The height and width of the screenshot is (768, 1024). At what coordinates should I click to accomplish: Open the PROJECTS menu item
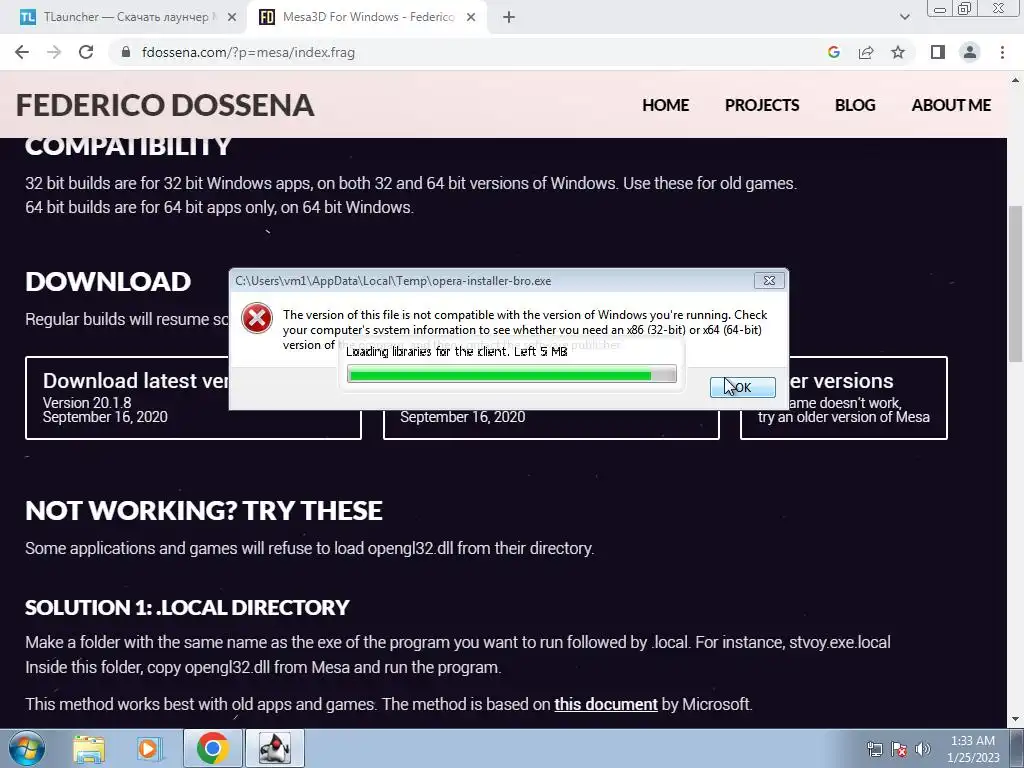coord(761,105)
